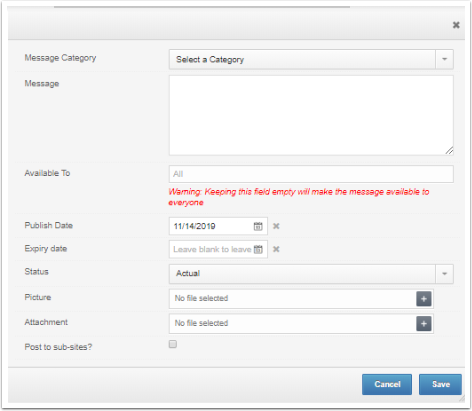Click the Picture No file selected field
472x411 pixels.
[x=293, y=299]
